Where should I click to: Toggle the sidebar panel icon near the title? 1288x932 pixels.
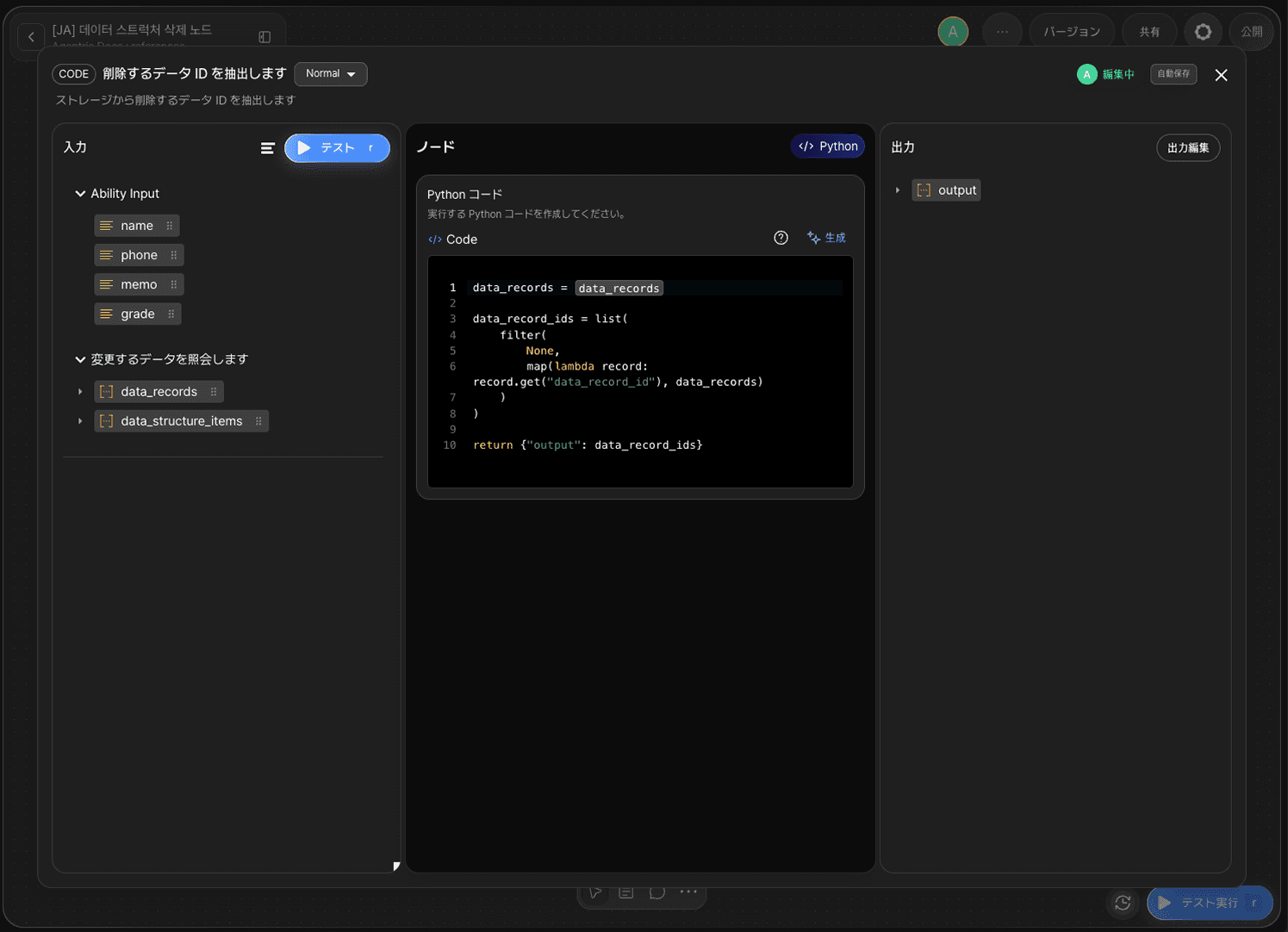tap(264, 36)
